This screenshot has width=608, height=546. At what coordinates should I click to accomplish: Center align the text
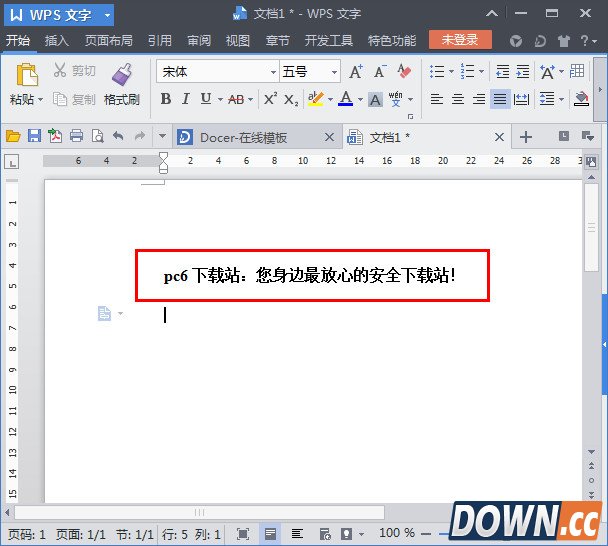[x=458, y=99]
